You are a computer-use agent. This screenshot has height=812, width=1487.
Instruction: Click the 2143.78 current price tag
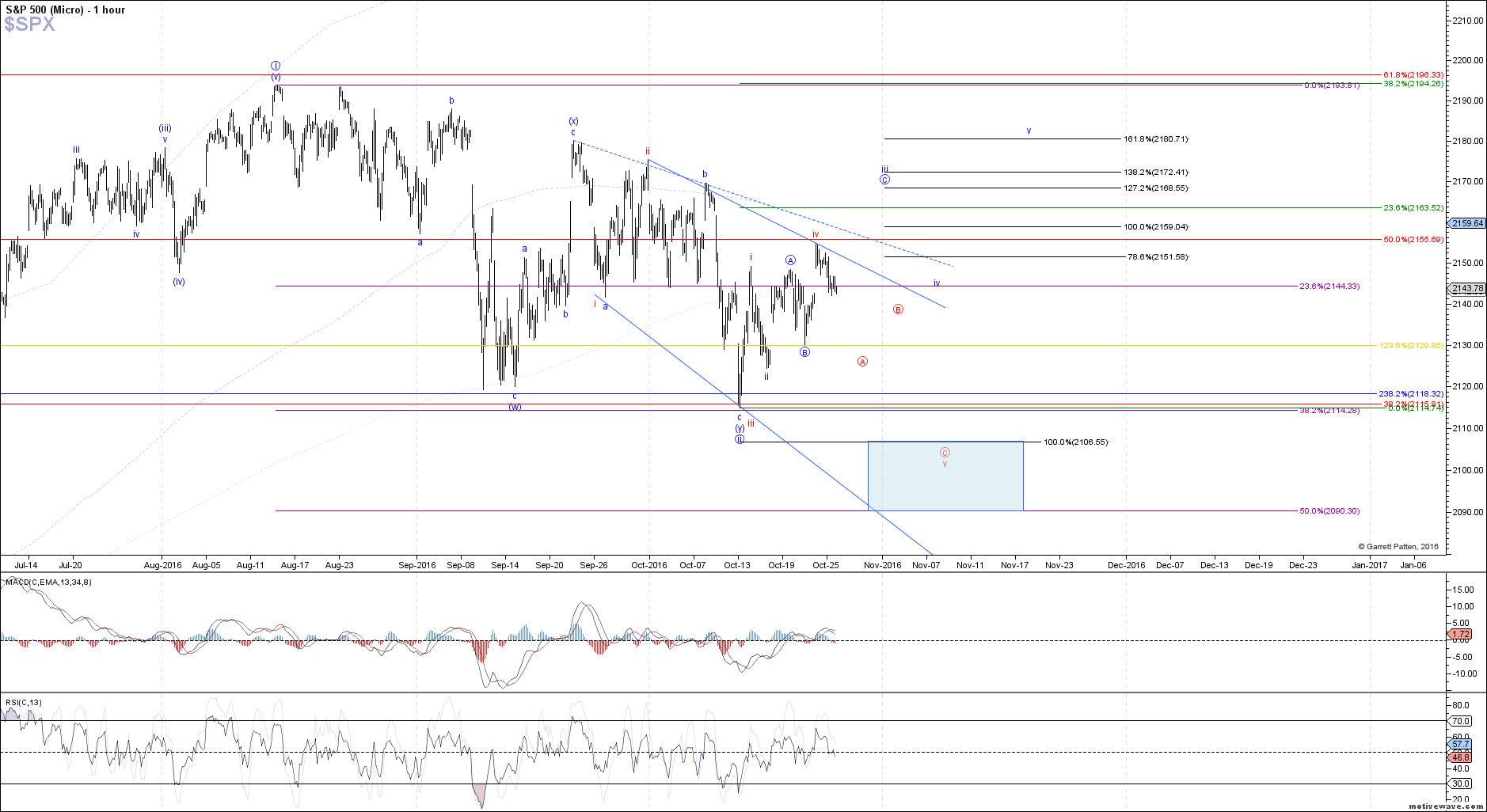click(1467, 289)
